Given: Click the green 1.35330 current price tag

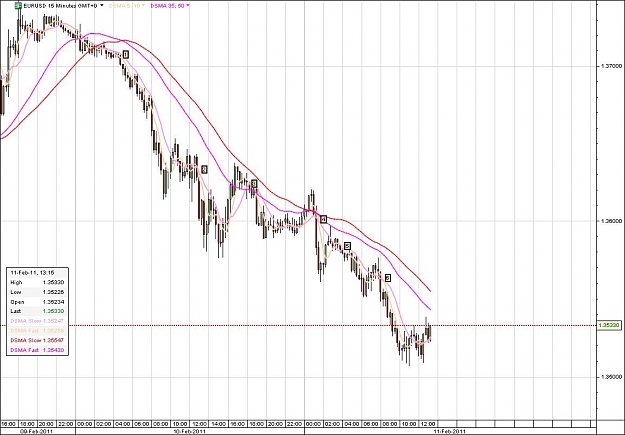Looking at the screenshot, I should (x=609, y=326).
